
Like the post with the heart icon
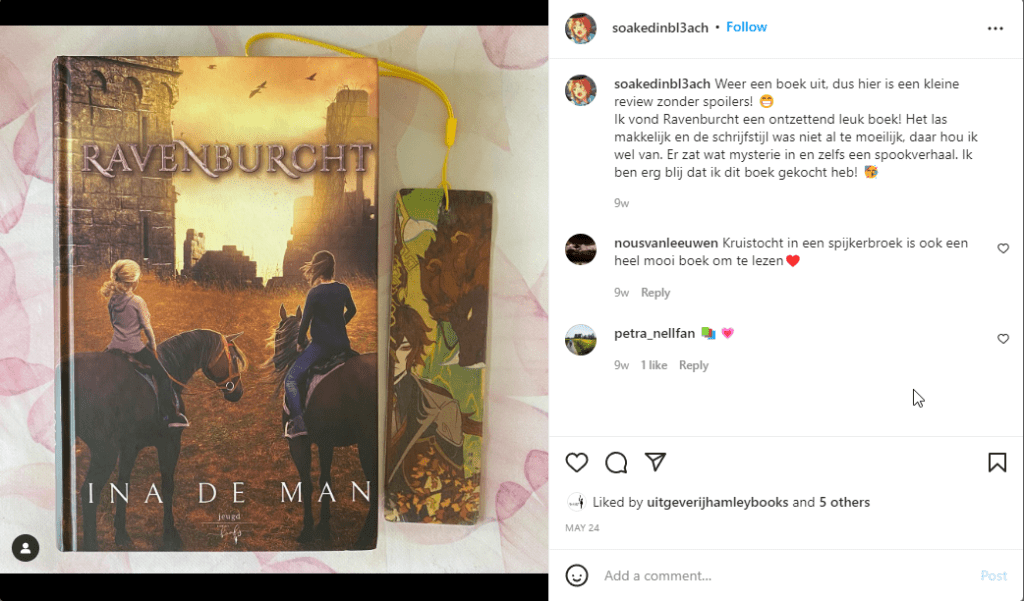tap(577, 463)
